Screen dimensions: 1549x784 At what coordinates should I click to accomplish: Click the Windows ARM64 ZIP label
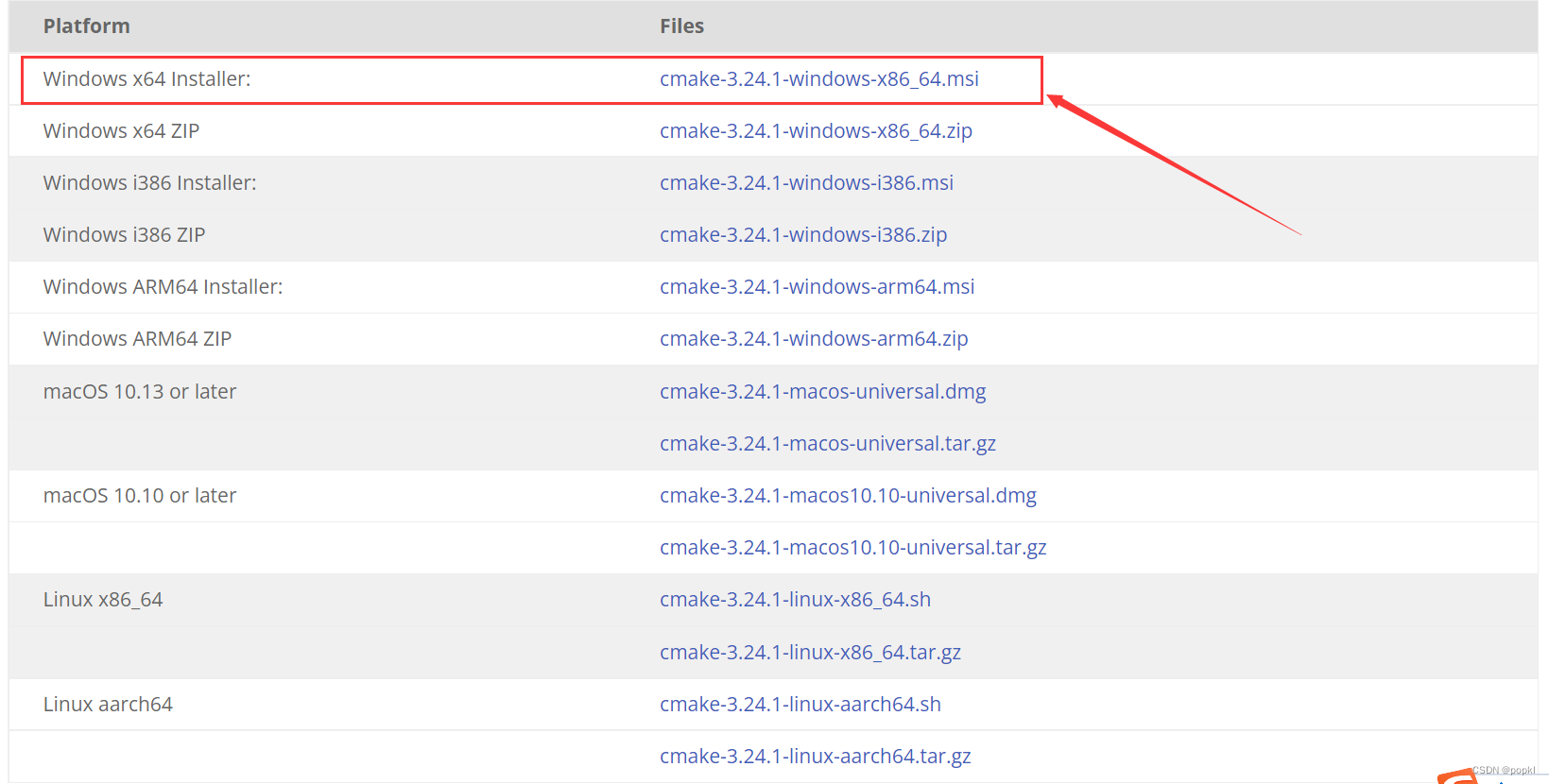(x=137, y=339)
